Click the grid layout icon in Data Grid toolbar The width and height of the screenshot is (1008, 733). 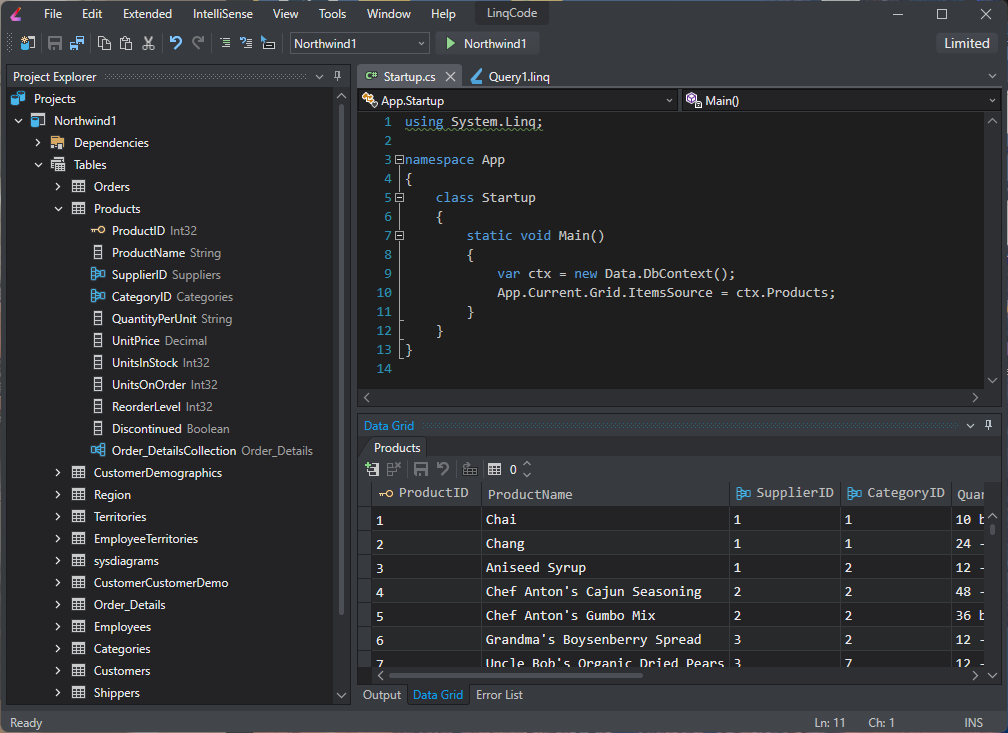(x=494, y=469)
